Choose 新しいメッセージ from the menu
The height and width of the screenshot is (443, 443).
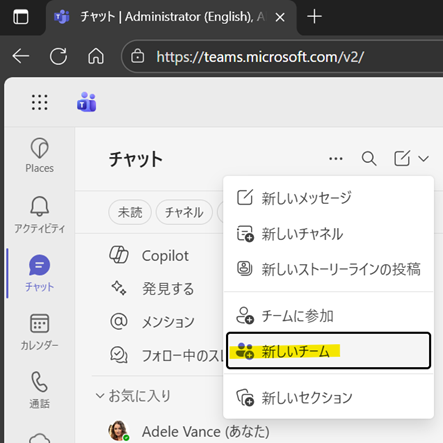point(328,198)
